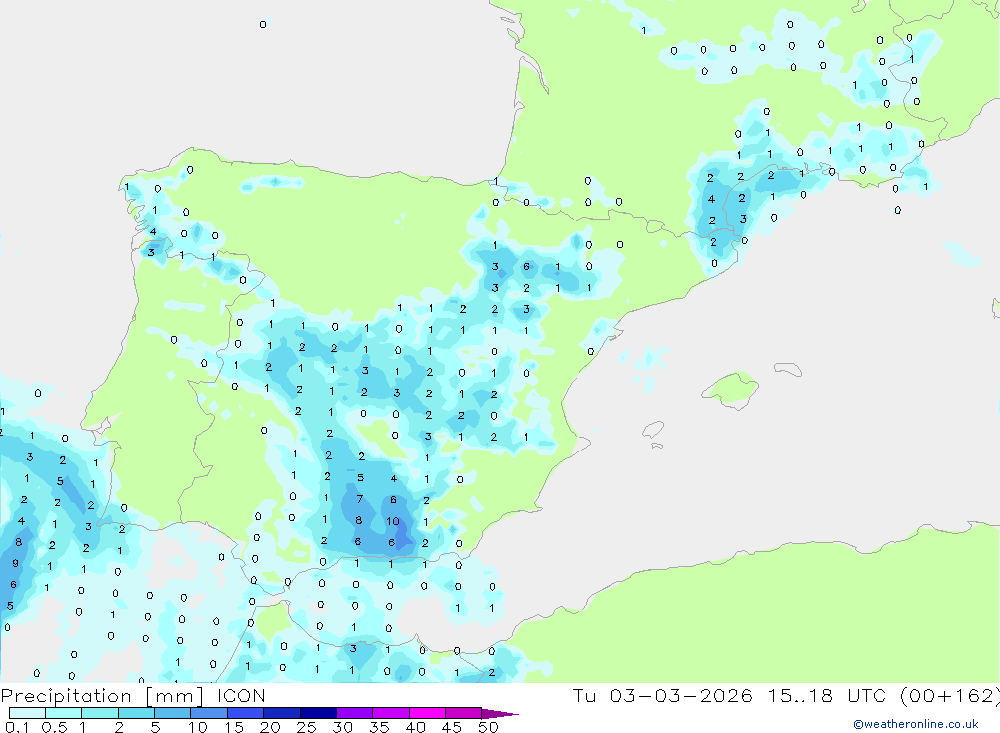Click the '0.5' legend scale label
This screenshot has height=733, width=1000.
(x=54, y=727)
